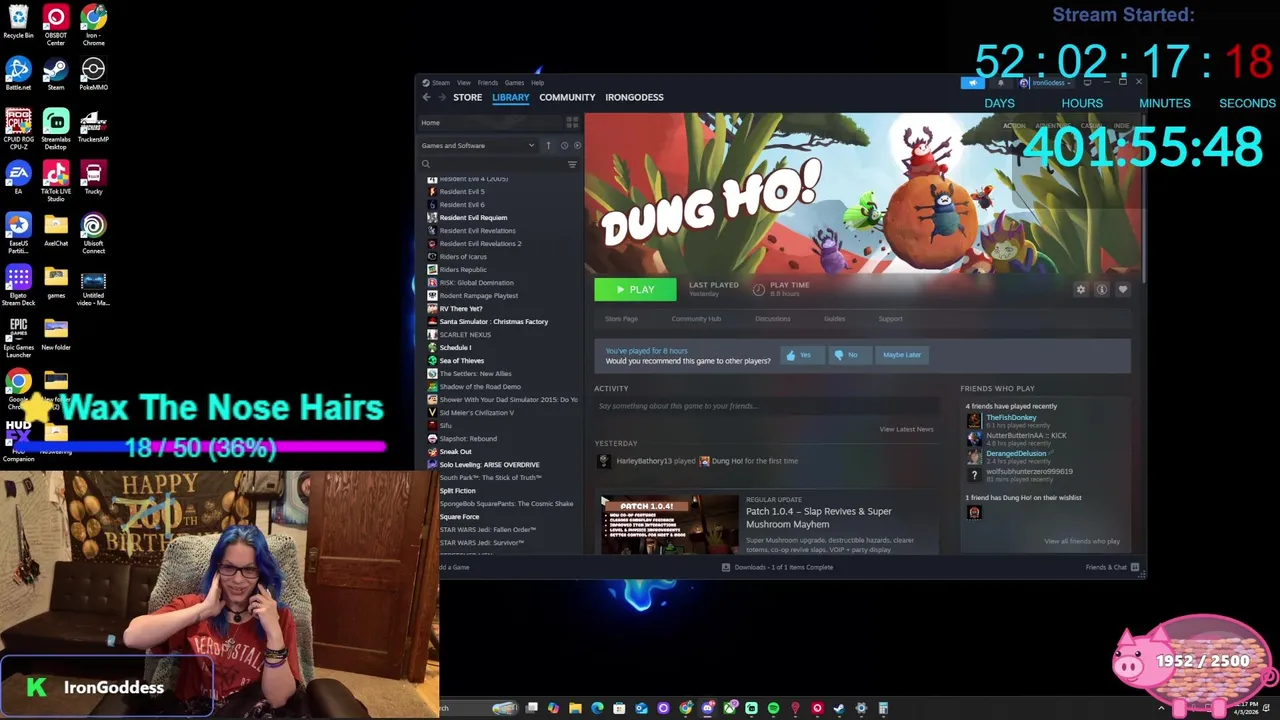
Task: Open Patch 1.0.4 update thumbnail
Action: click(x=669, y=523)
